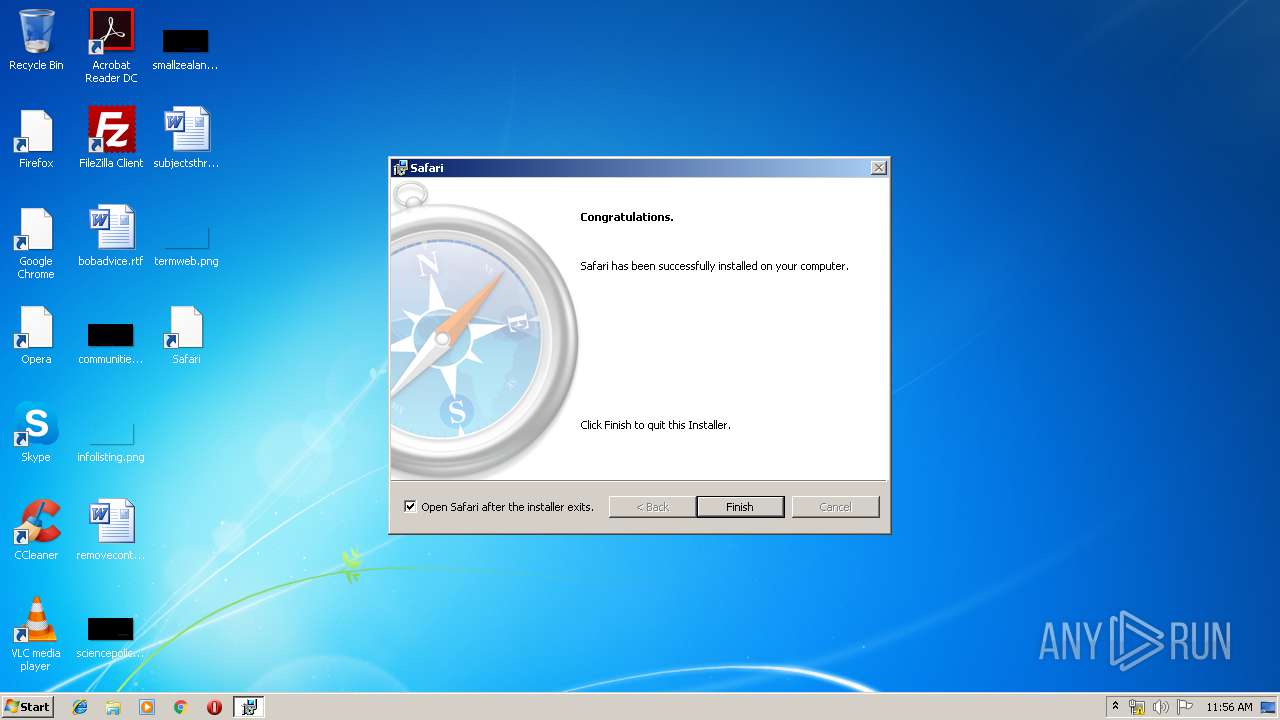This screenshot has width=1280, height=720.
Task: Launch Internet Explorer from the taskbar
Action: [80, 707]
